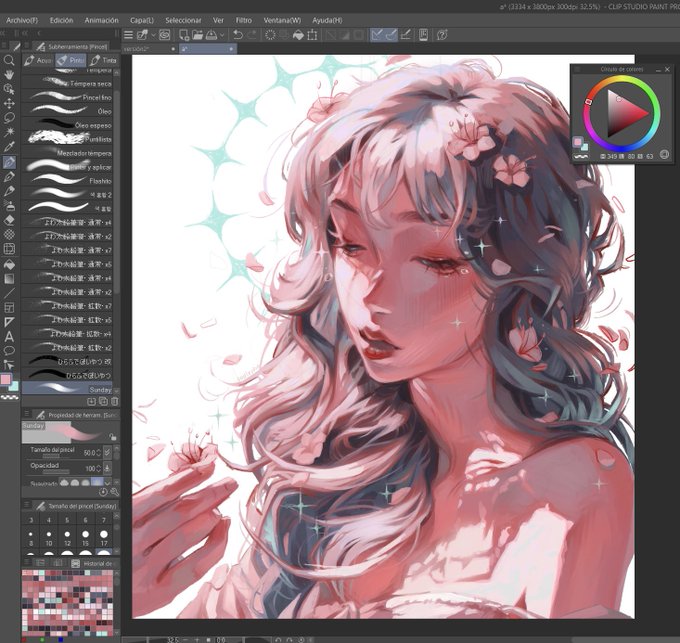
Task: Click the teal sub color swatch
Action: click(14, 386)
